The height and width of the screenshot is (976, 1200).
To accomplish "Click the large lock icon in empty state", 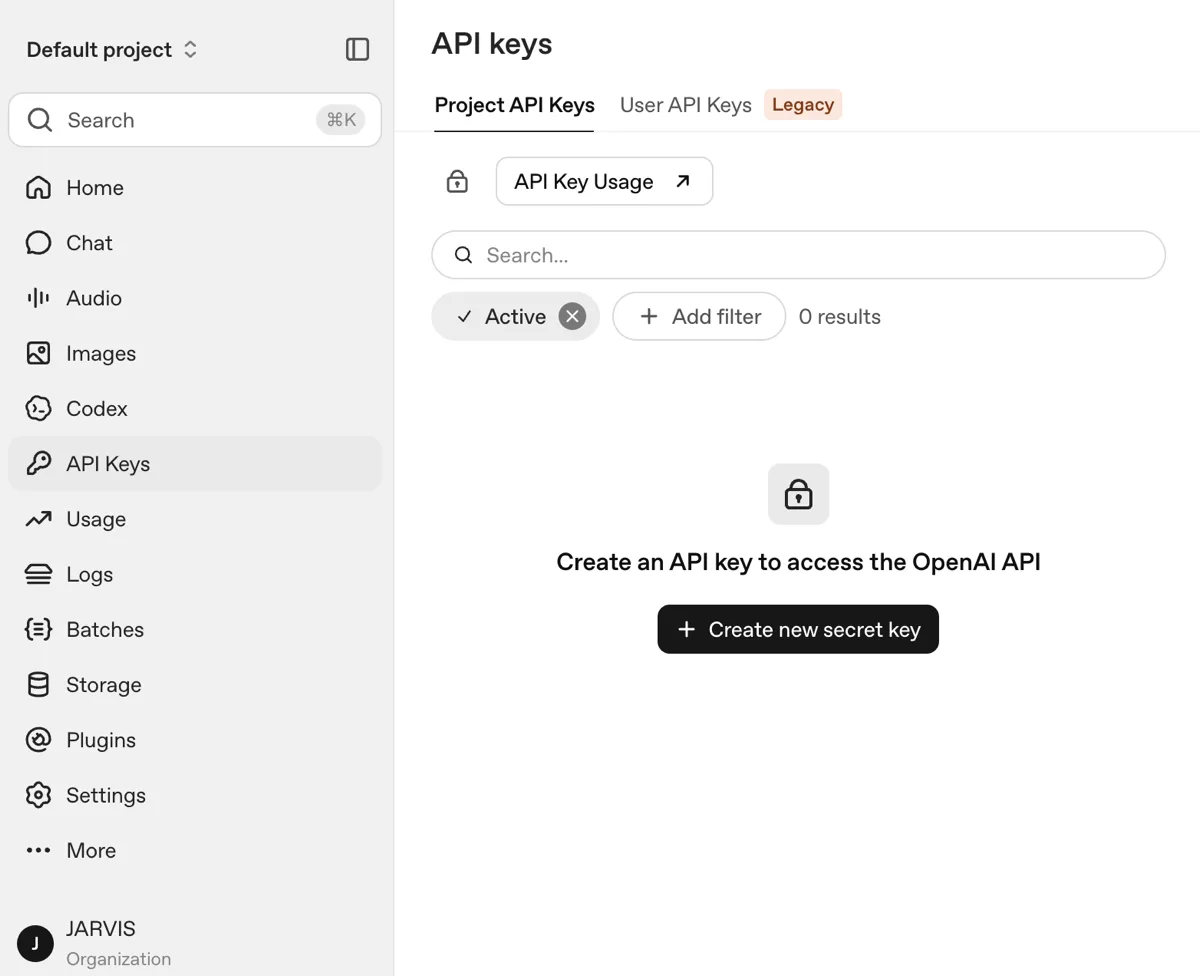I will (798, 494).
